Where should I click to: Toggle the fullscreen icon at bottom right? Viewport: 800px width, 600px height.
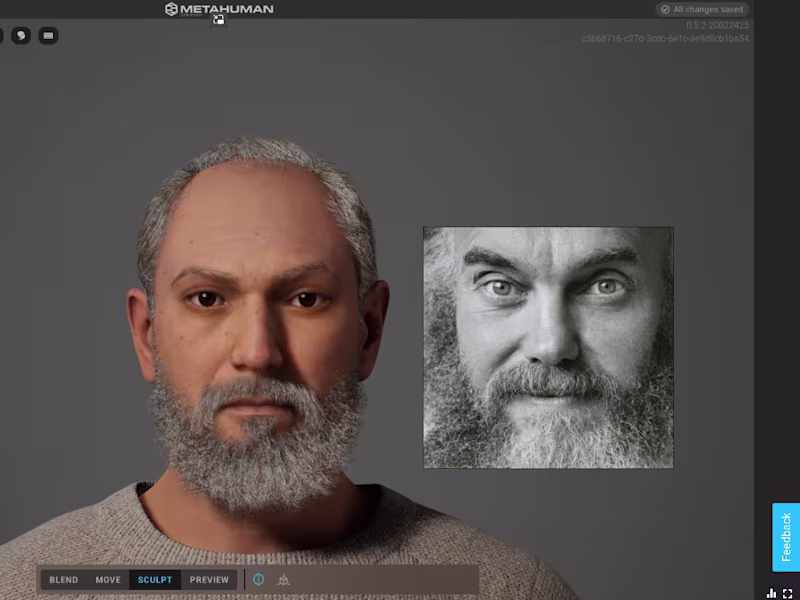click(788, 593)
